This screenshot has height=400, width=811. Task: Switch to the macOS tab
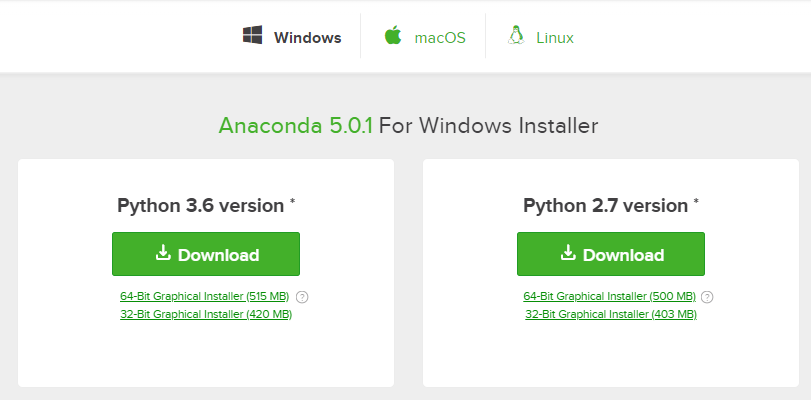440,38
